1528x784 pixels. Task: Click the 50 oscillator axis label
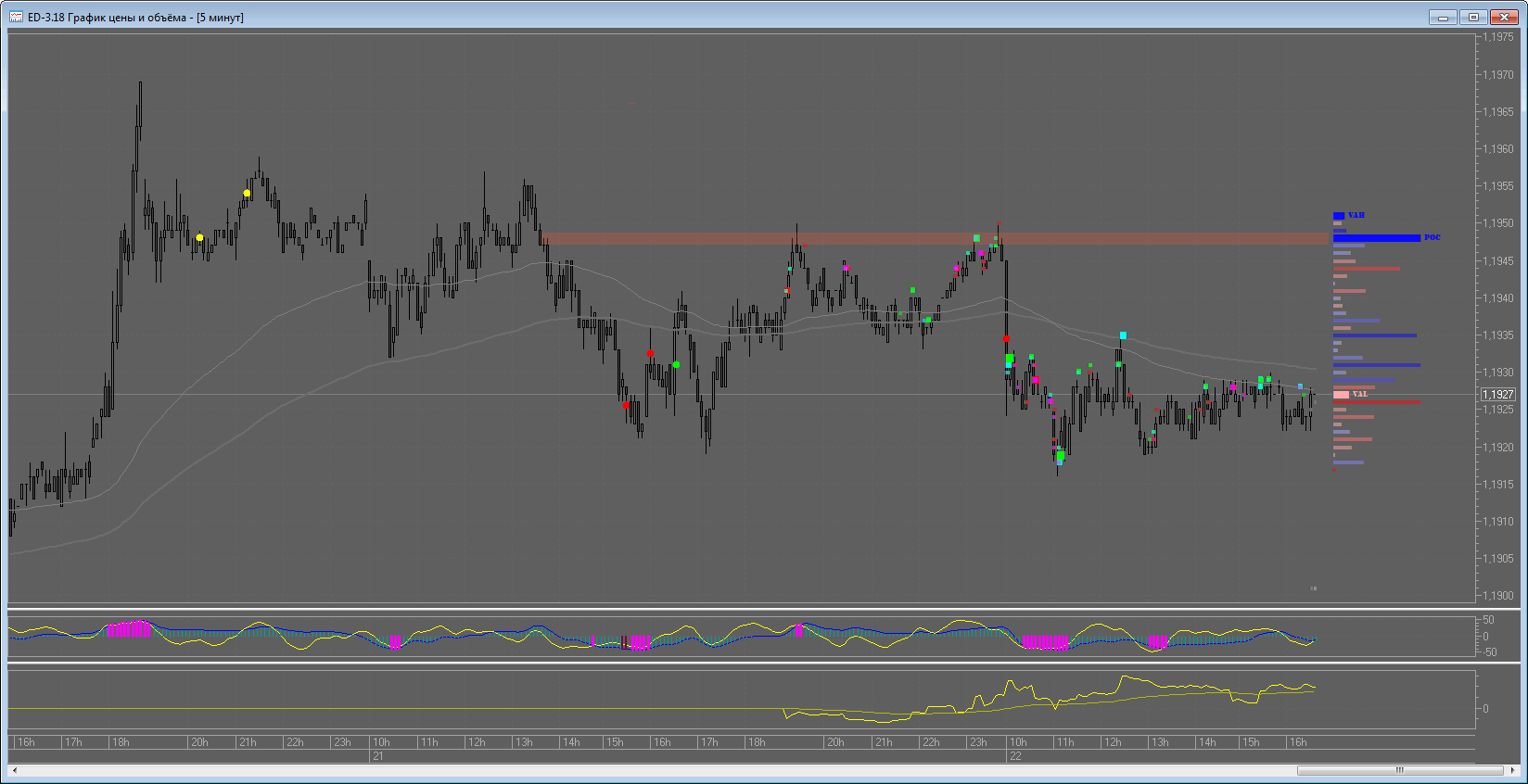point(1488,620)
